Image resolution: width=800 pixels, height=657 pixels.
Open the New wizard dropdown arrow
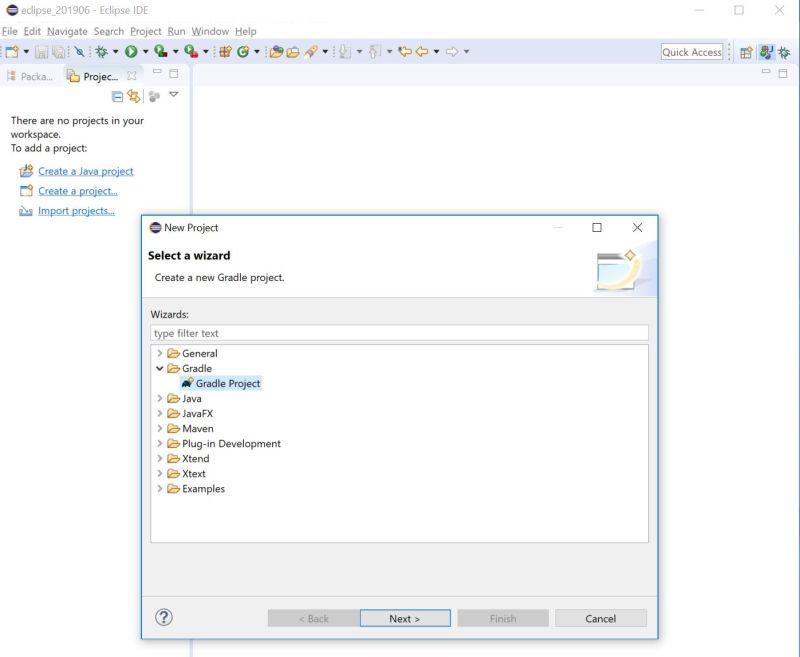pos(26,52)
